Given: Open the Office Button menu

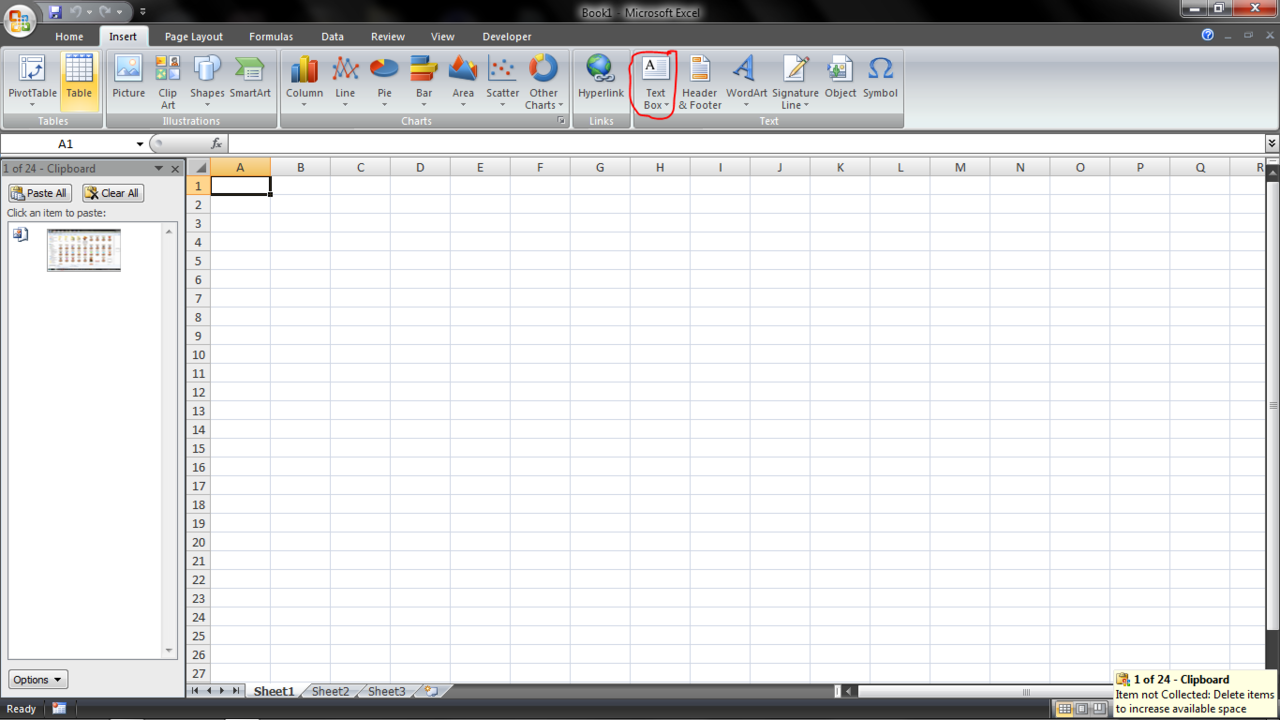Looking at the screenshot, I should (x=19, y=19).
